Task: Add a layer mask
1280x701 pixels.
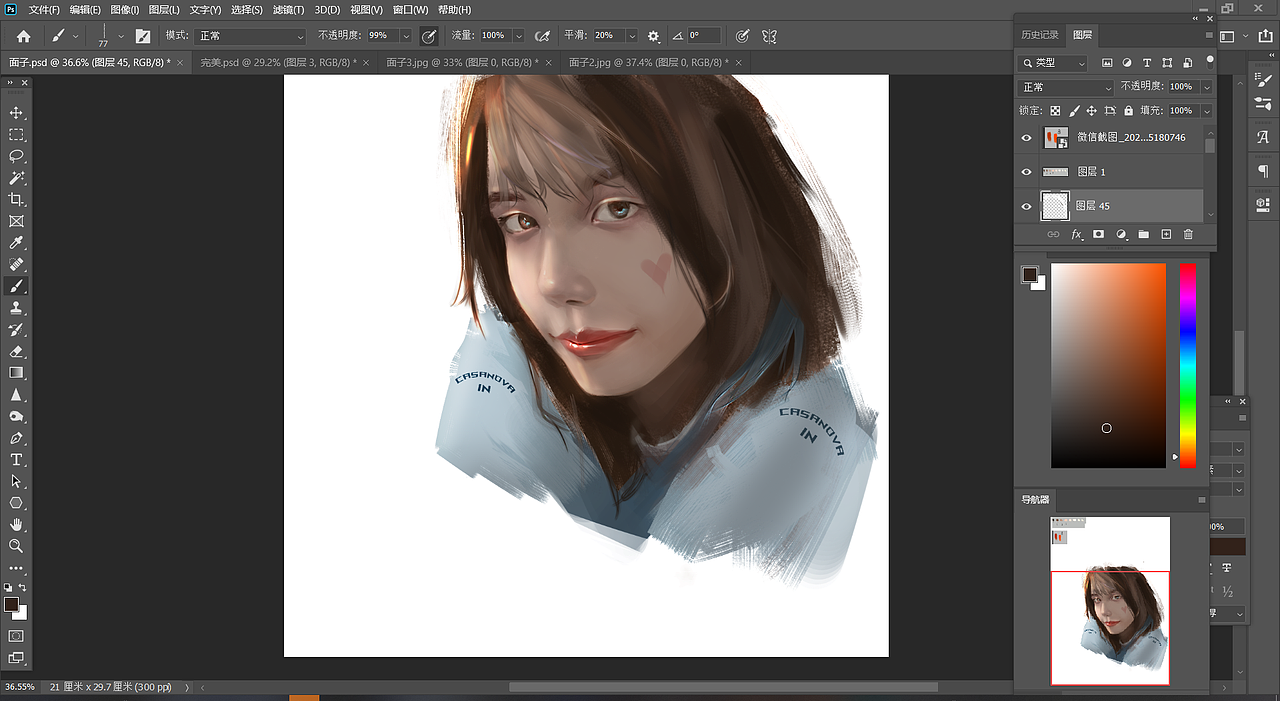Action: [x=1098, y=234]
